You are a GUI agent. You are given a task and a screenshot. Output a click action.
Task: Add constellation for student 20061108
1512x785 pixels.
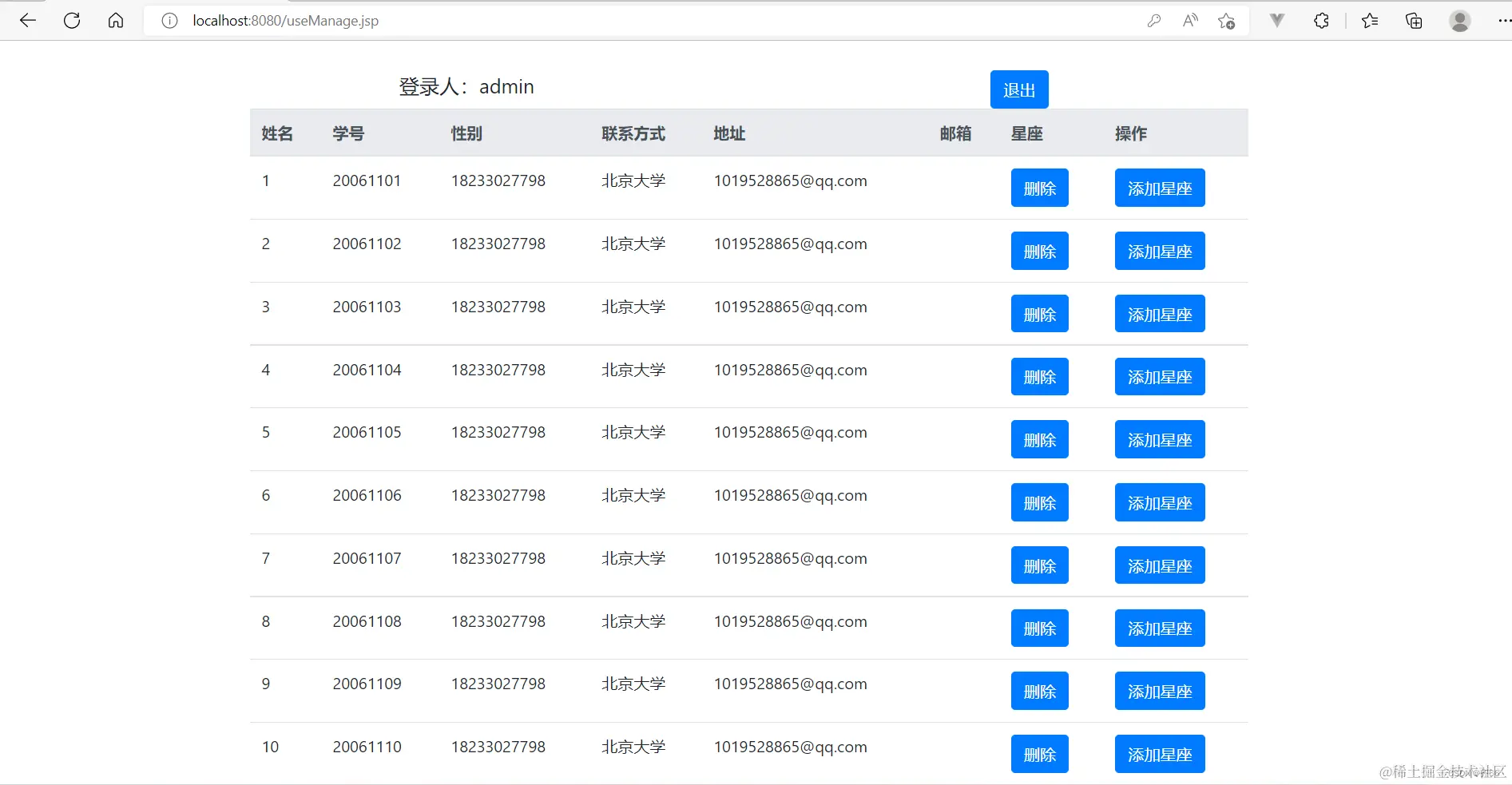(x=1159, y=628)
